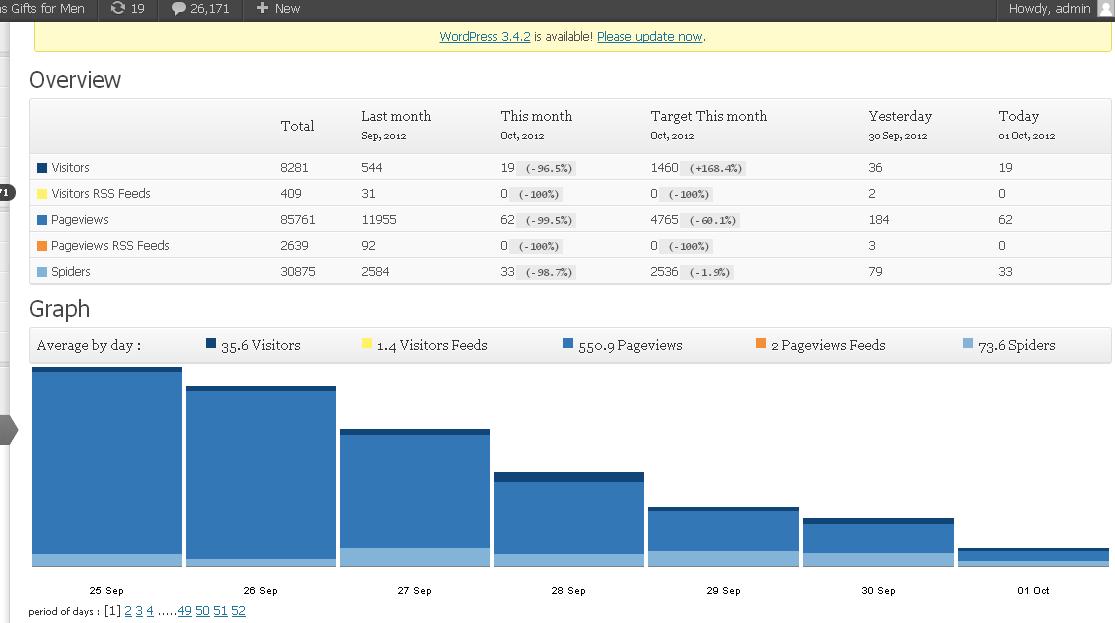Click the (+168.4%) target change badge
The image size is (1115, 623).
click(x=715, y=169)
